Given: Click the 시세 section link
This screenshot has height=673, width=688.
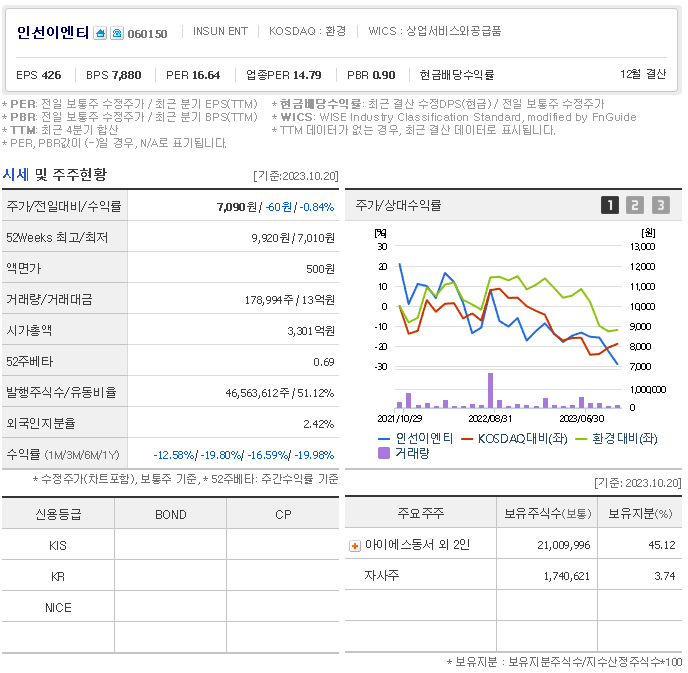Looking at the screenshot, I should pos(16,175).
